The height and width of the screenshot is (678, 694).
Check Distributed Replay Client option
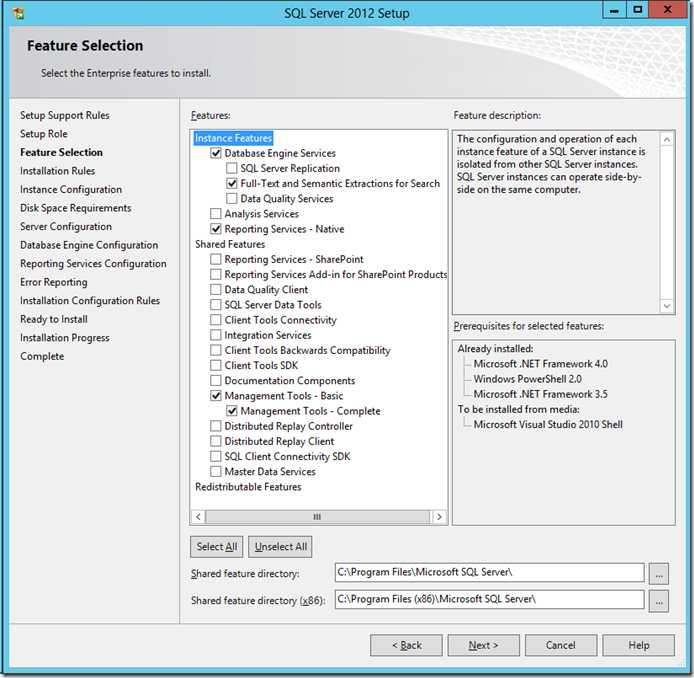coord(216,441)
